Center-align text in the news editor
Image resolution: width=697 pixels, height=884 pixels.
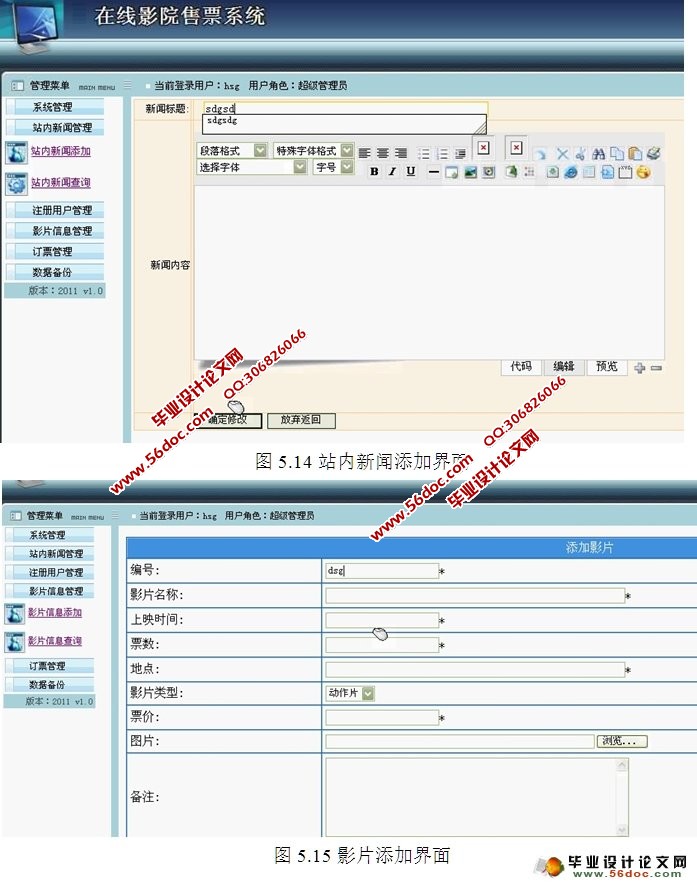coord(383,153)
